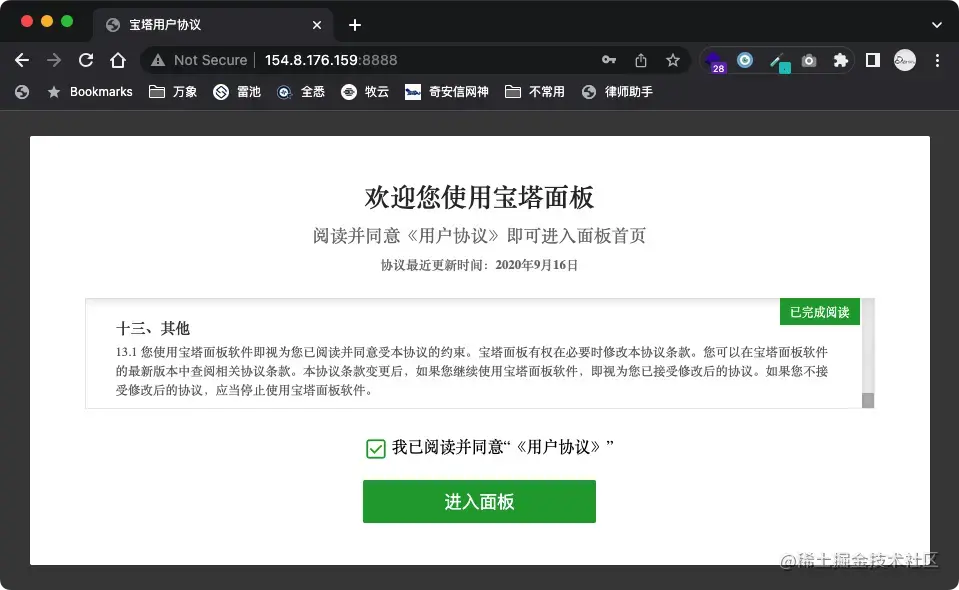The height and width of the screenshot is (590, 959).
Task: Click the address bar URL 154.8.176.159:8888
Action: (331, 60)
